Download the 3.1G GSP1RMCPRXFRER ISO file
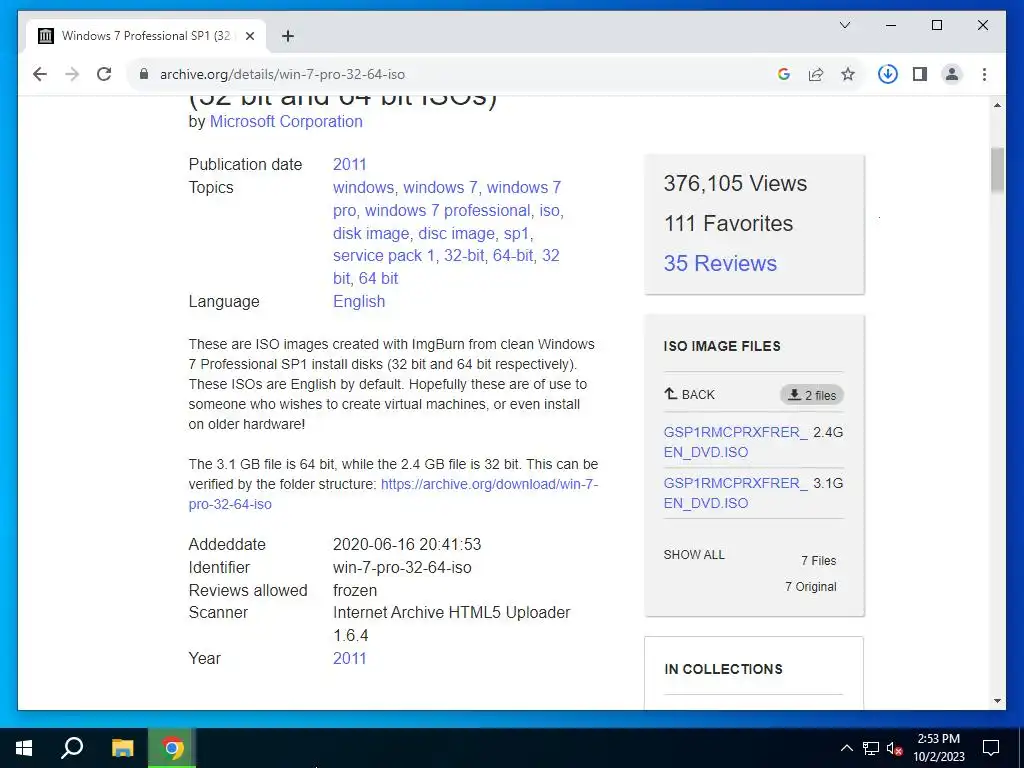 point(735,493)
